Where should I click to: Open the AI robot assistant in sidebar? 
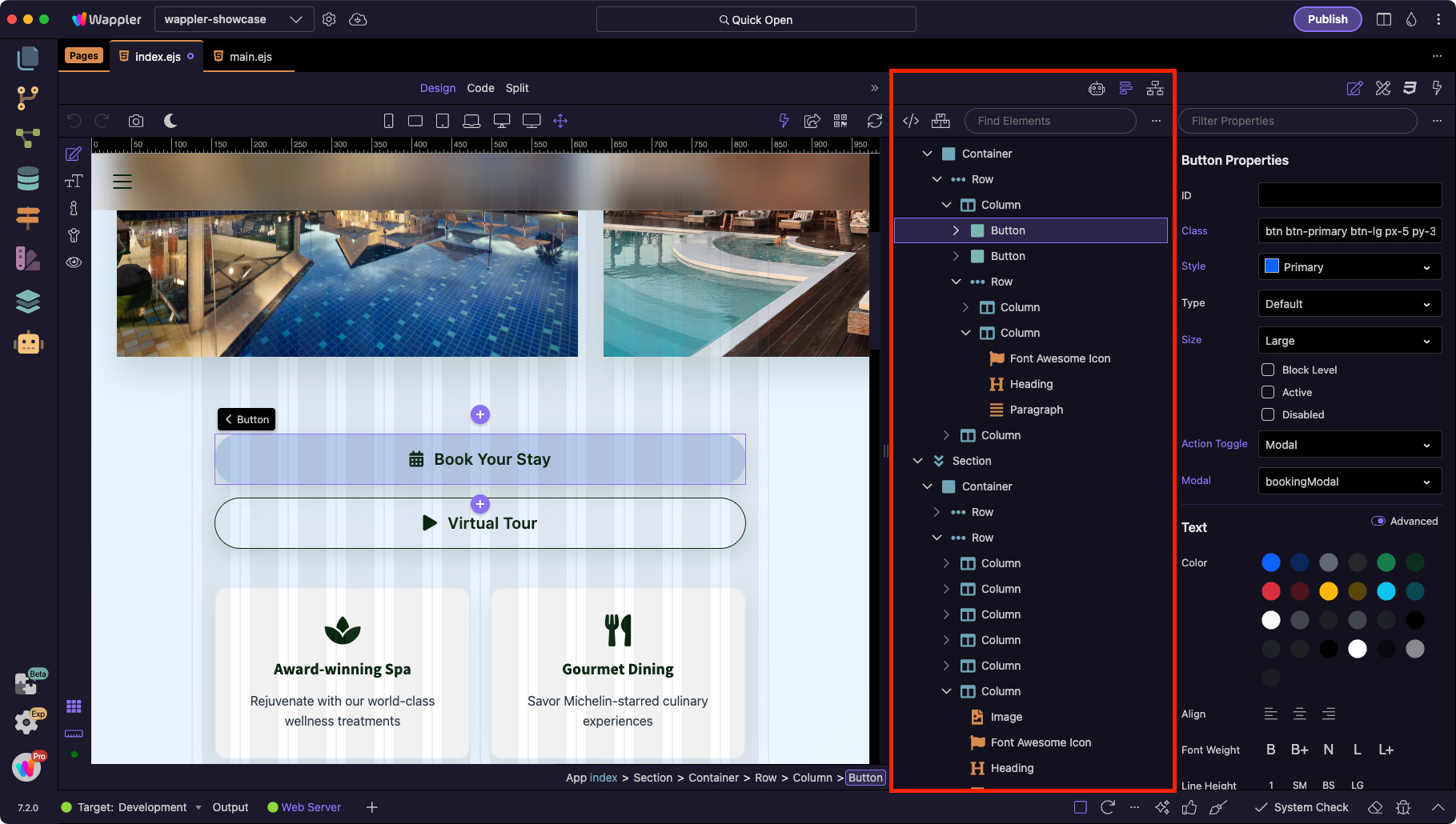click(28, 343)
